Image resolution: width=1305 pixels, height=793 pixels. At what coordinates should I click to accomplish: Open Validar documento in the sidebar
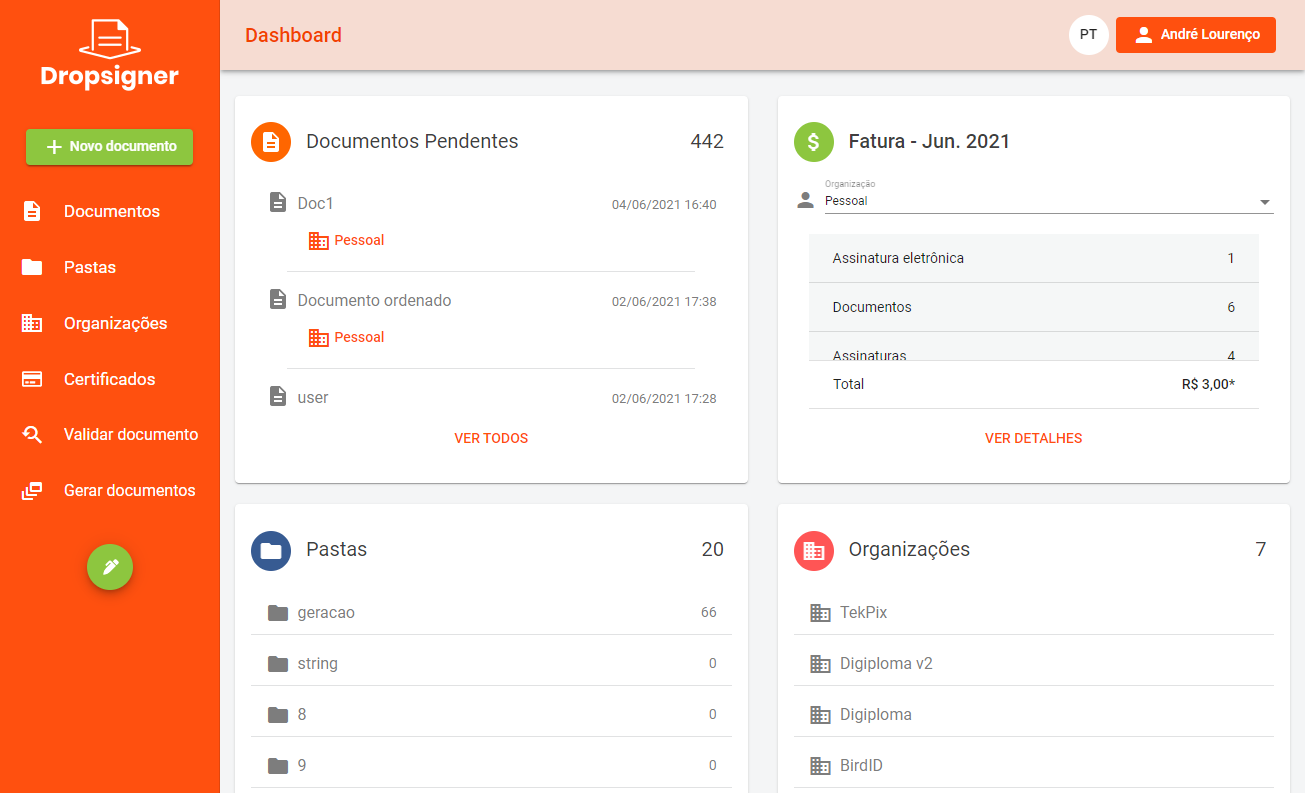110,435
